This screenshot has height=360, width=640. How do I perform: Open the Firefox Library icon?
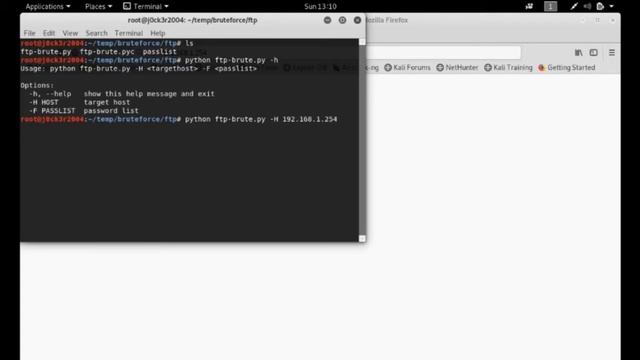pos(578,53)
